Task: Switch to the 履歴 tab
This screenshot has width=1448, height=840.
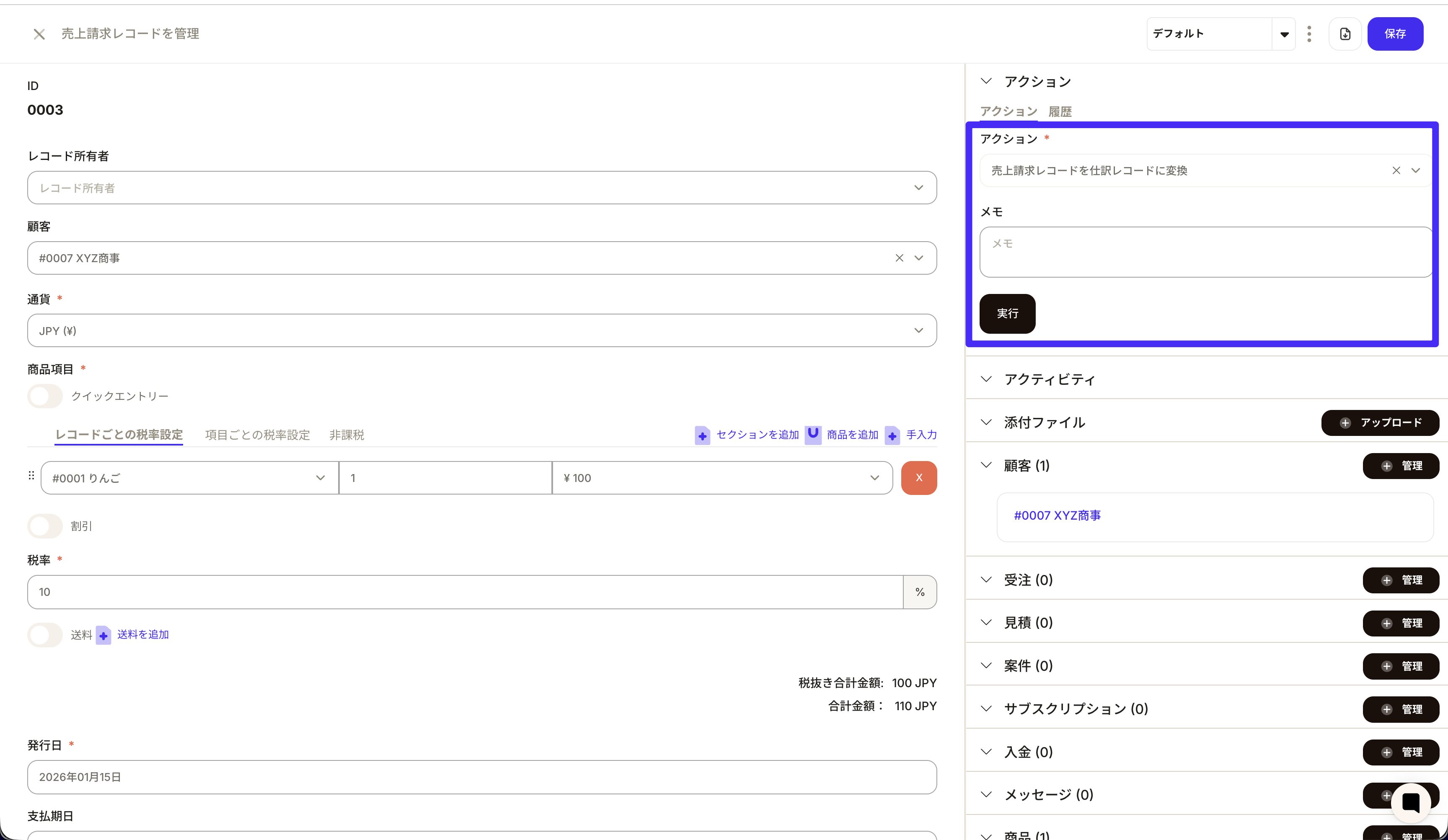Action: tap(1060, 111)
